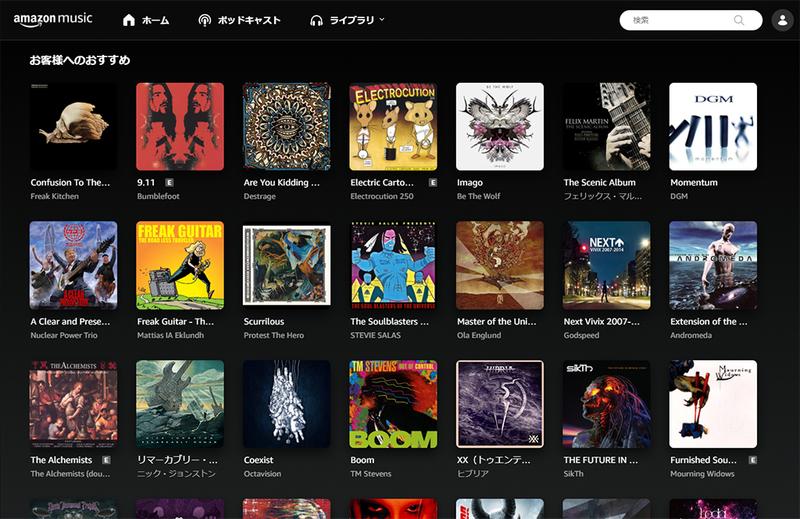Open Nuclear Power Trio artist link
The width and height of the screenshot is (800, 519).
tap(64, 335)
